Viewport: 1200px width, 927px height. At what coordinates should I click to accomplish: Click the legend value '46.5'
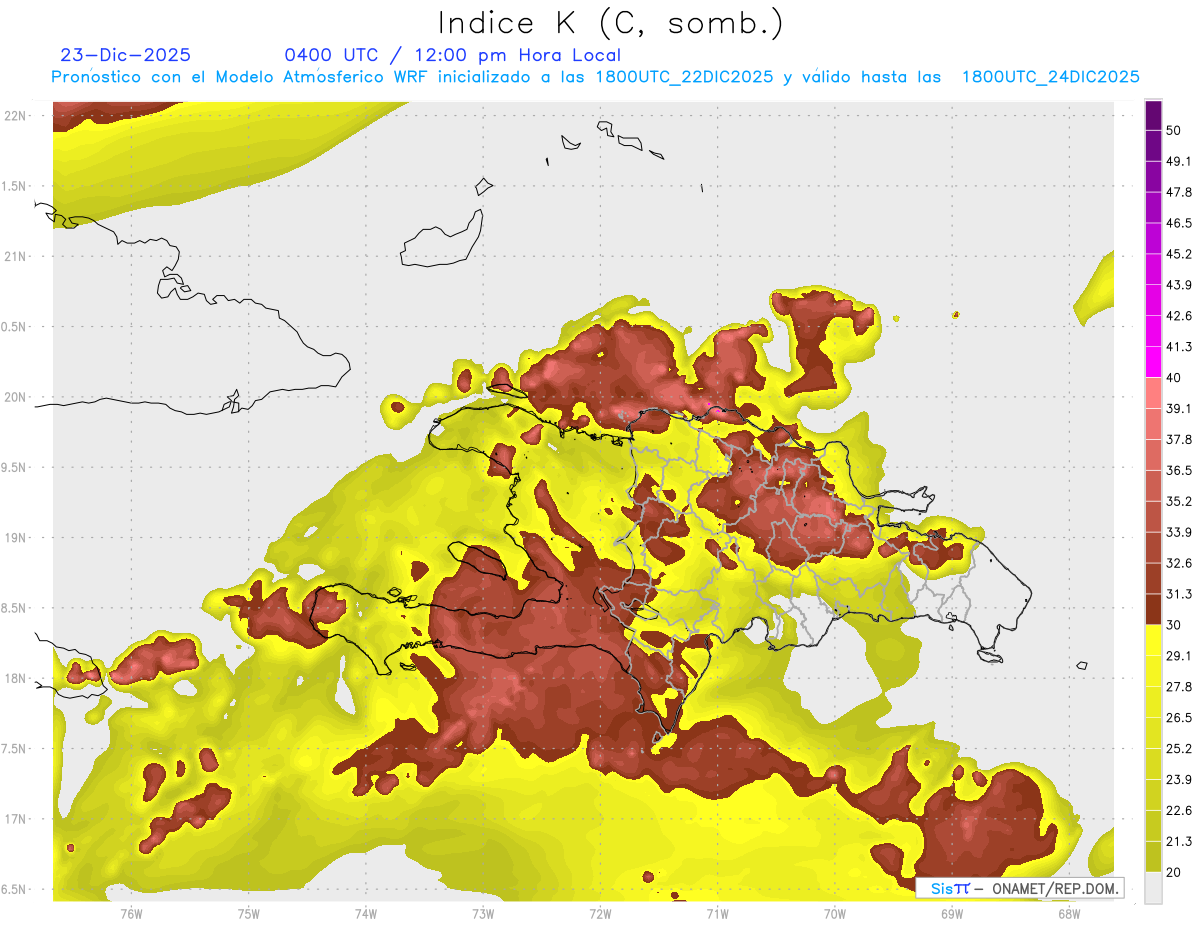click(1179, 224)
